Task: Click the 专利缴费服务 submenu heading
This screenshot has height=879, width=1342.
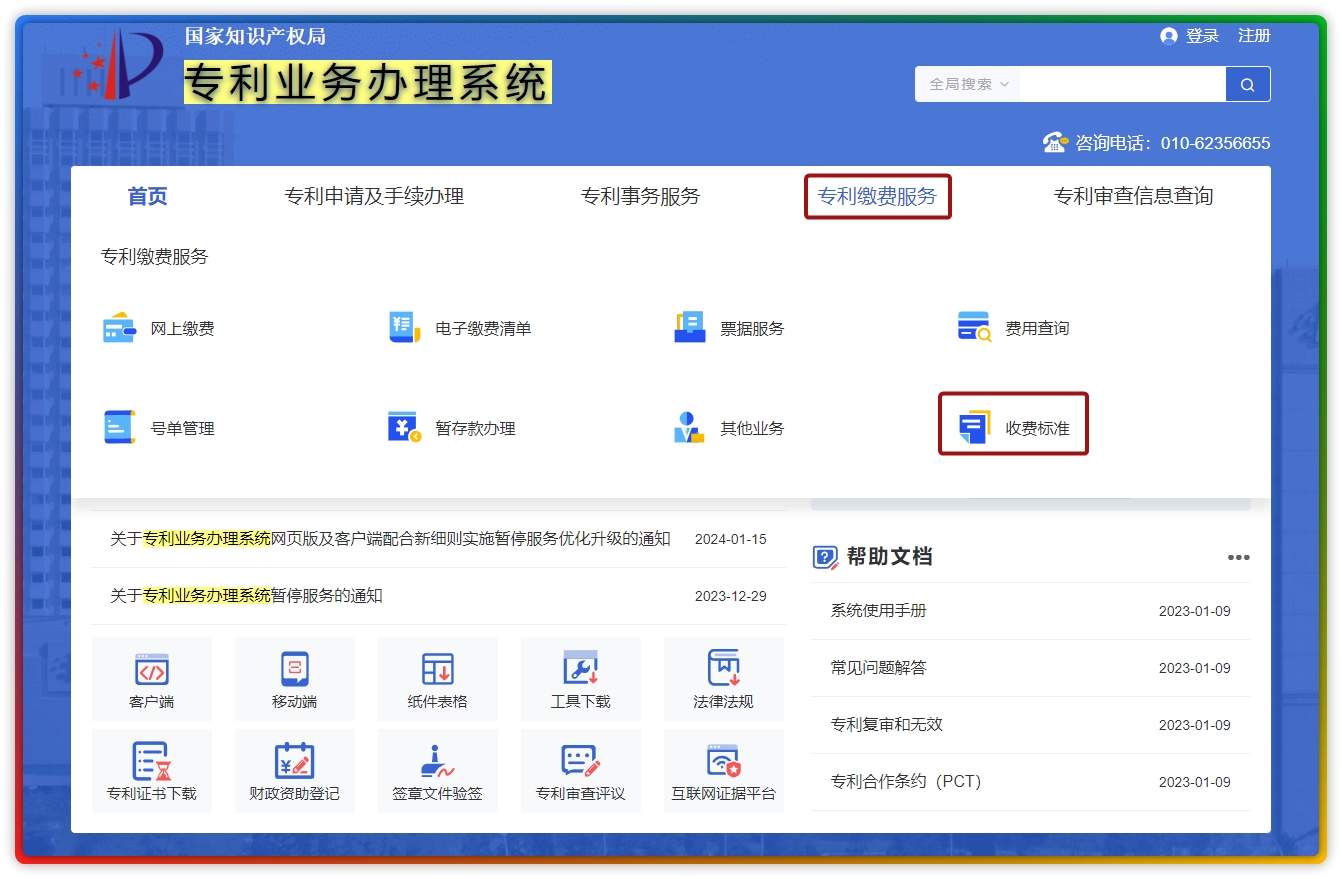Action: pyautogui.click(x=154, y=257)
